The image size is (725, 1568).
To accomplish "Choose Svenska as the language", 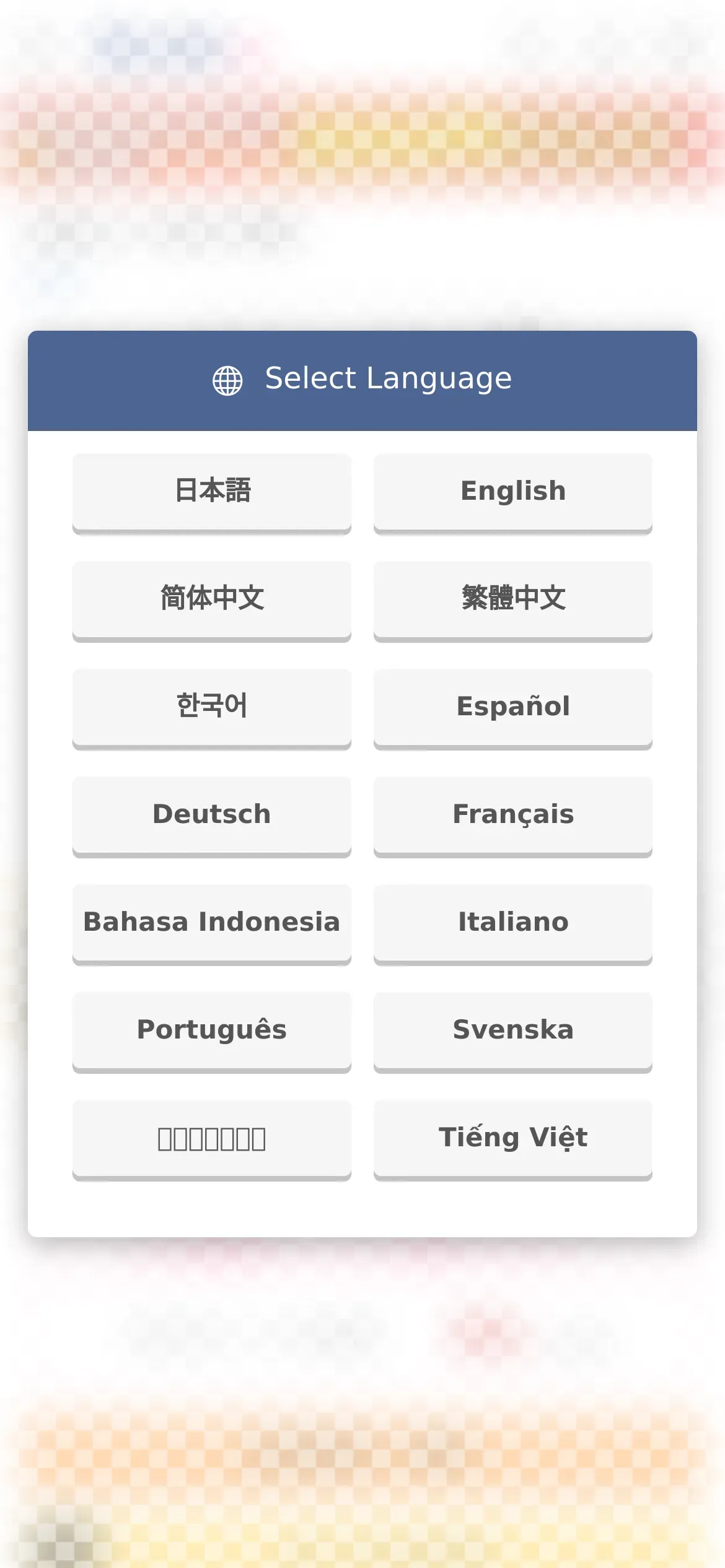I will [513, 1032].
